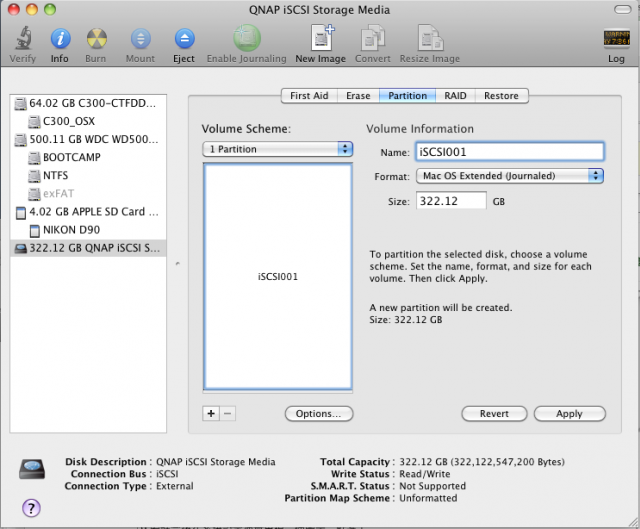Select the Partition tab

click(407, 96)
